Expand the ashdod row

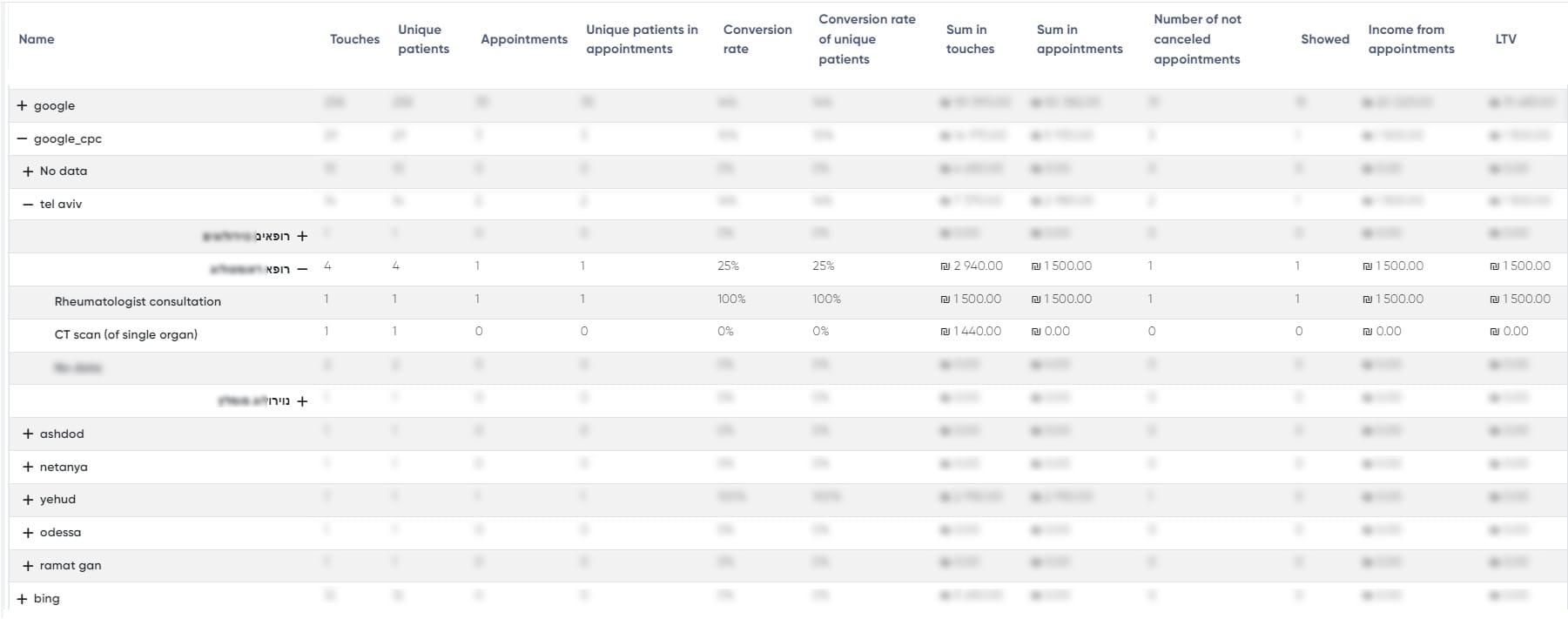28,434
